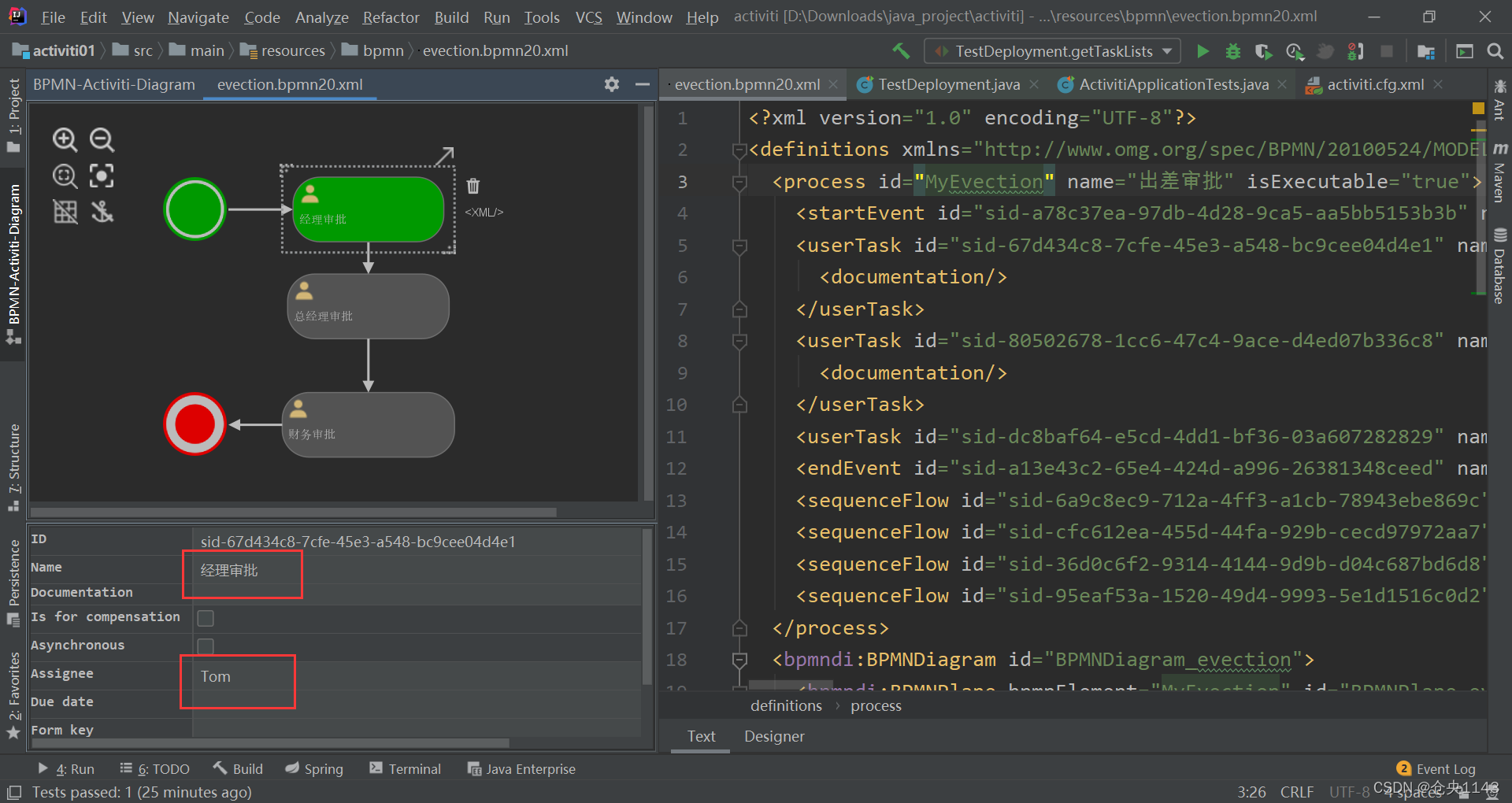Select the 总经理审批 user task node
Screen dimensions: 1512x803
[369, 306]
